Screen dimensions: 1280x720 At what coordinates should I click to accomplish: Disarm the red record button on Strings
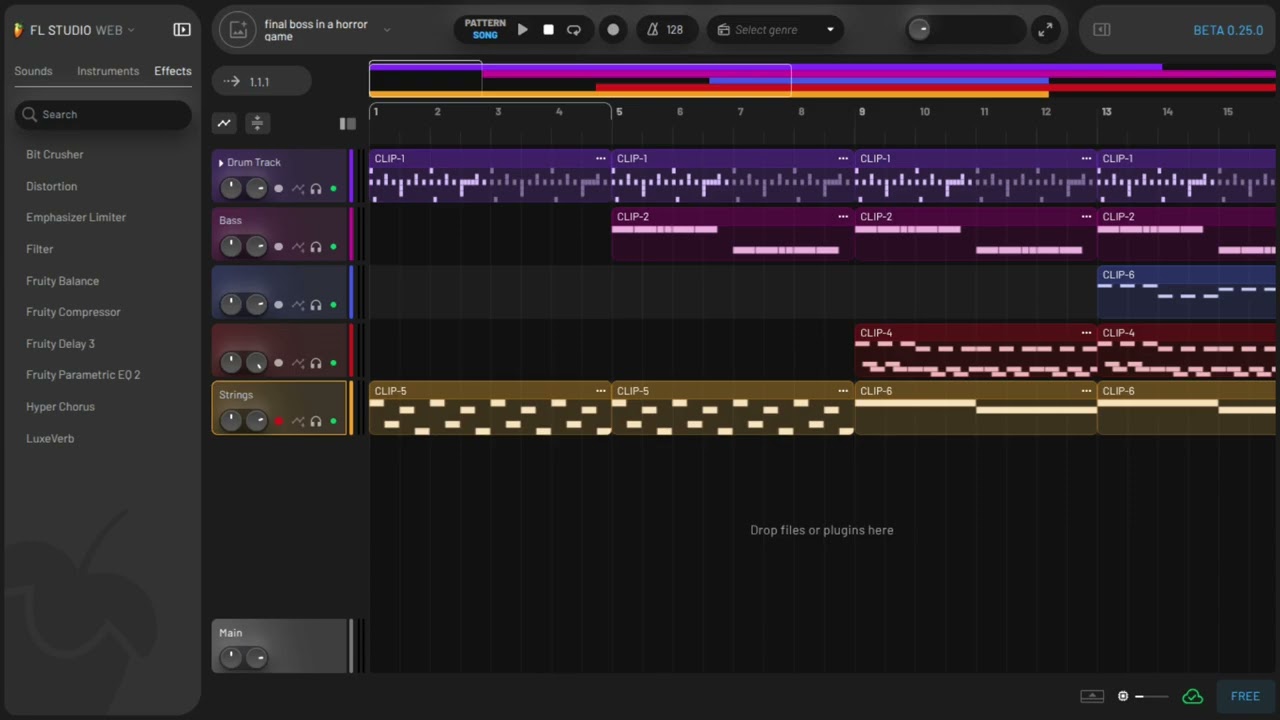click(x=278, y=421)
